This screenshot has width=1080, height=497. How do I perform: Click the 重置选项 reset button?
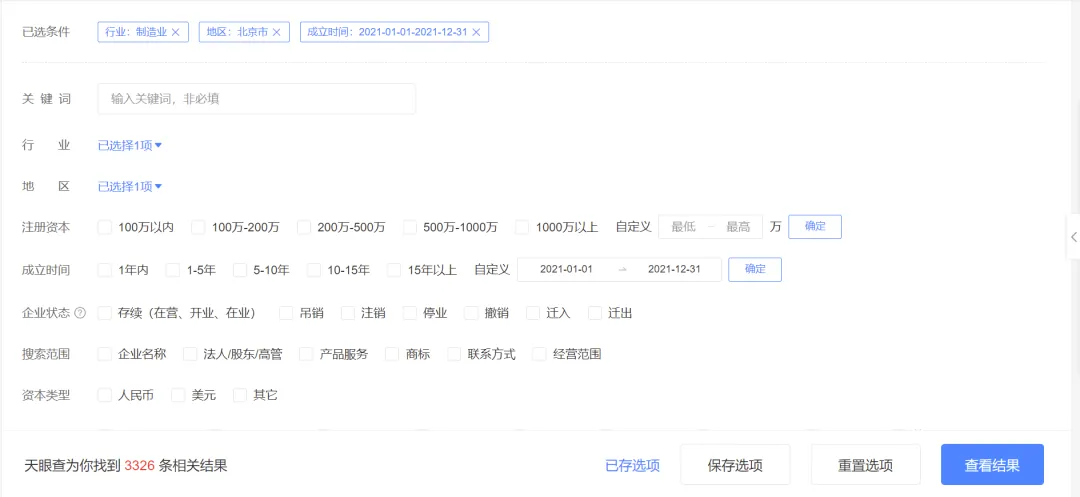click(866, 465)
